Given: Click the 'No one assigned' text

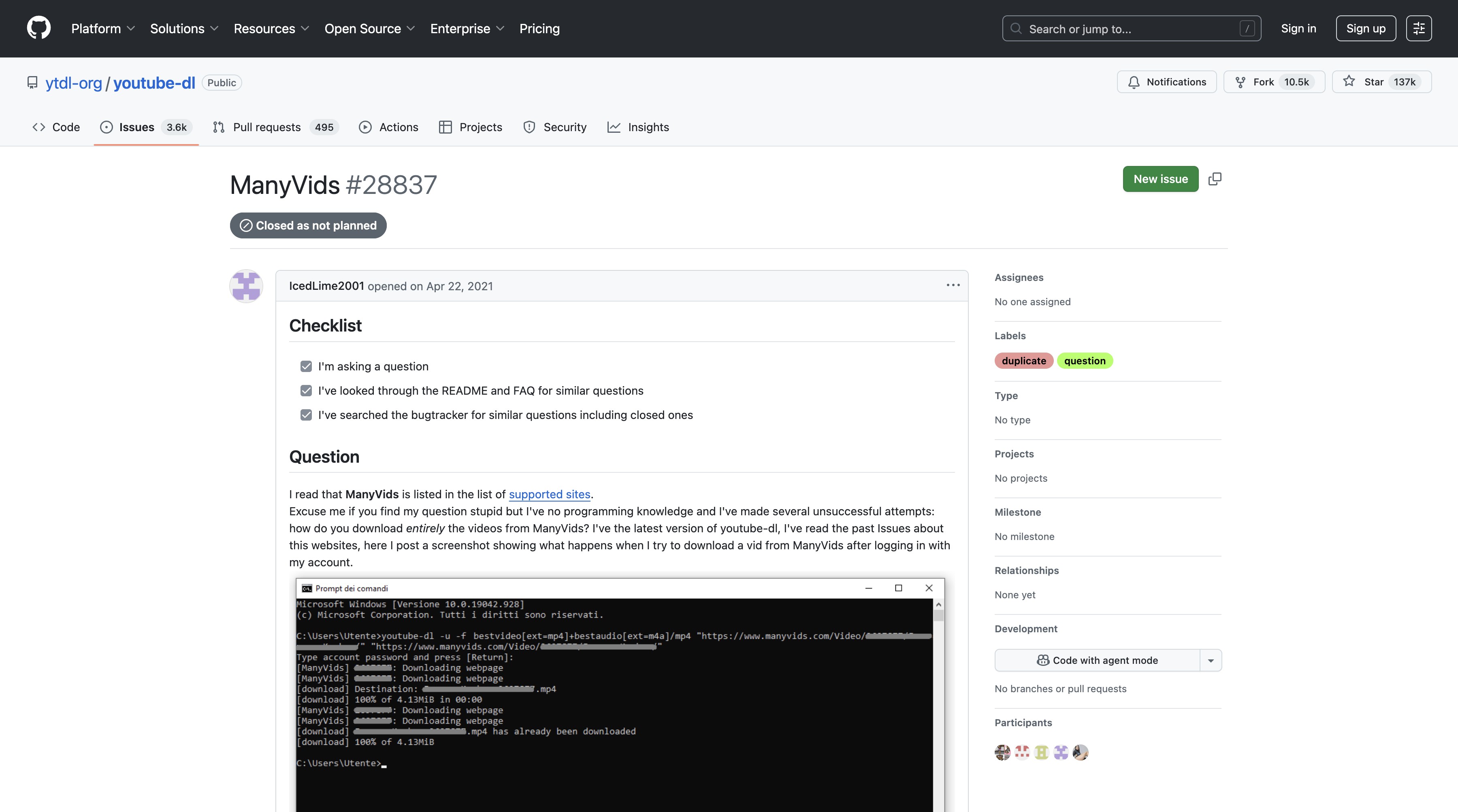Looking at the screenshot, I should point(1032,302).
